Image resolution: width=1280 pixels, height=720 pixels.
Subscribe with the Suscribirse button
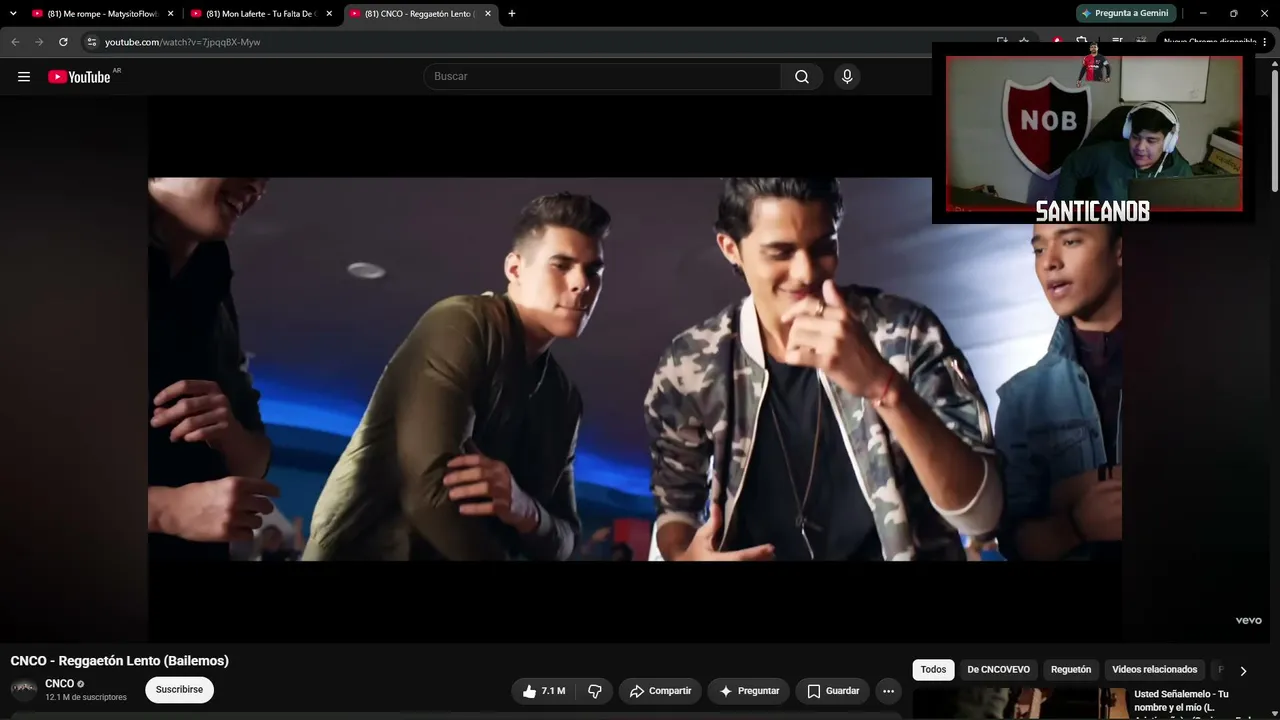tap(179, 690)
